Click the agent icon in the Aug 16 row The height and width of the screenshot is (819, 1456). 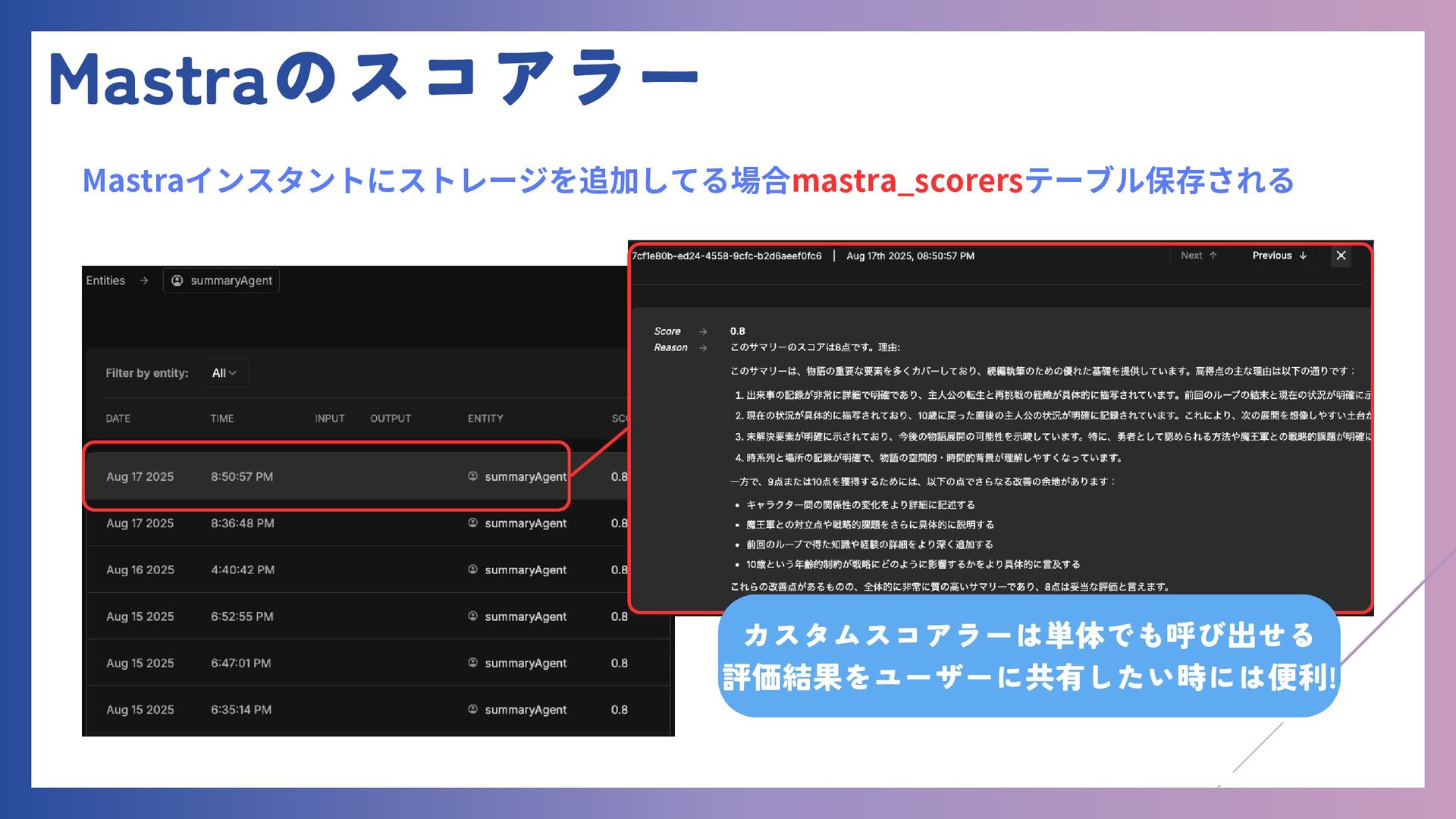click(472, 569)
